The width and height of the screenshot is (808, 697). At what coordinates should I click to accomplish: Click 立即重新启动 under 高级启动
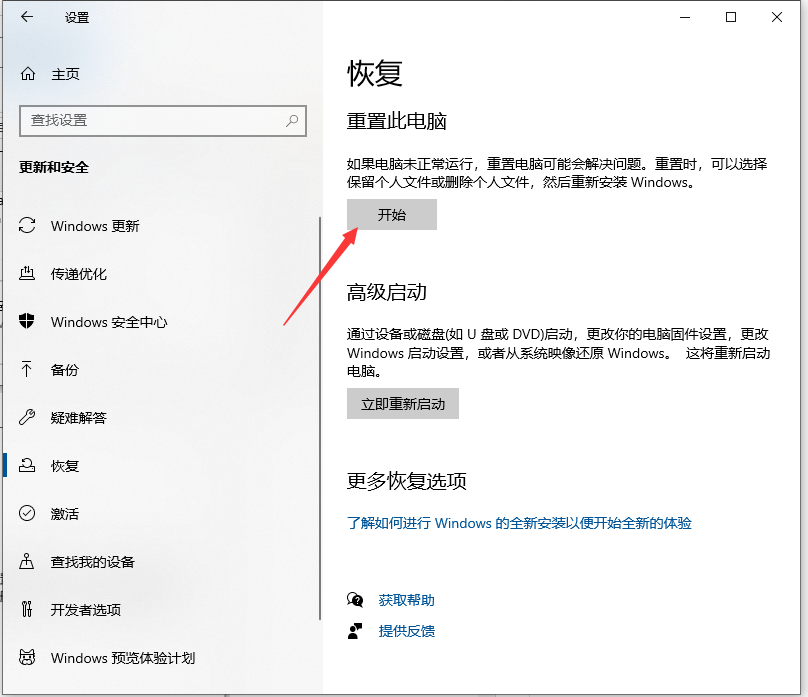403,403
